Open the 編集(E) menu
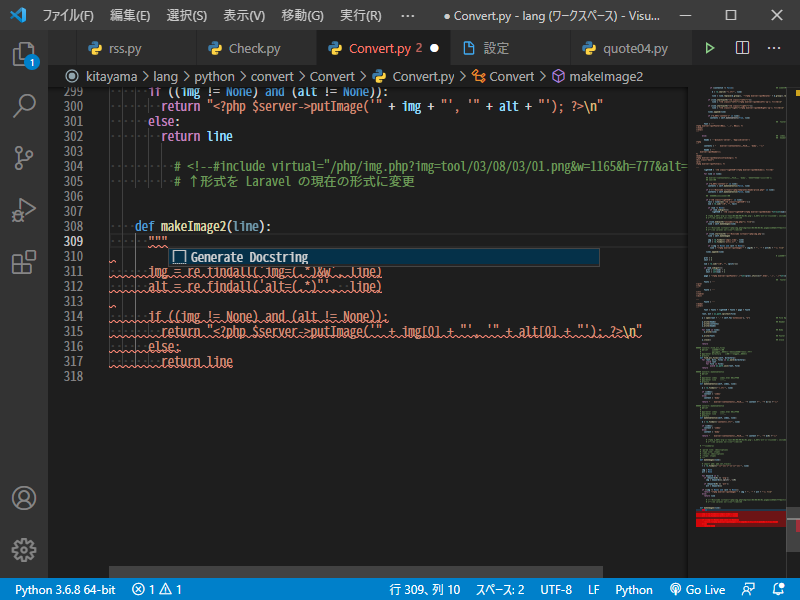 pyautogui.click(x=130, y=16)
